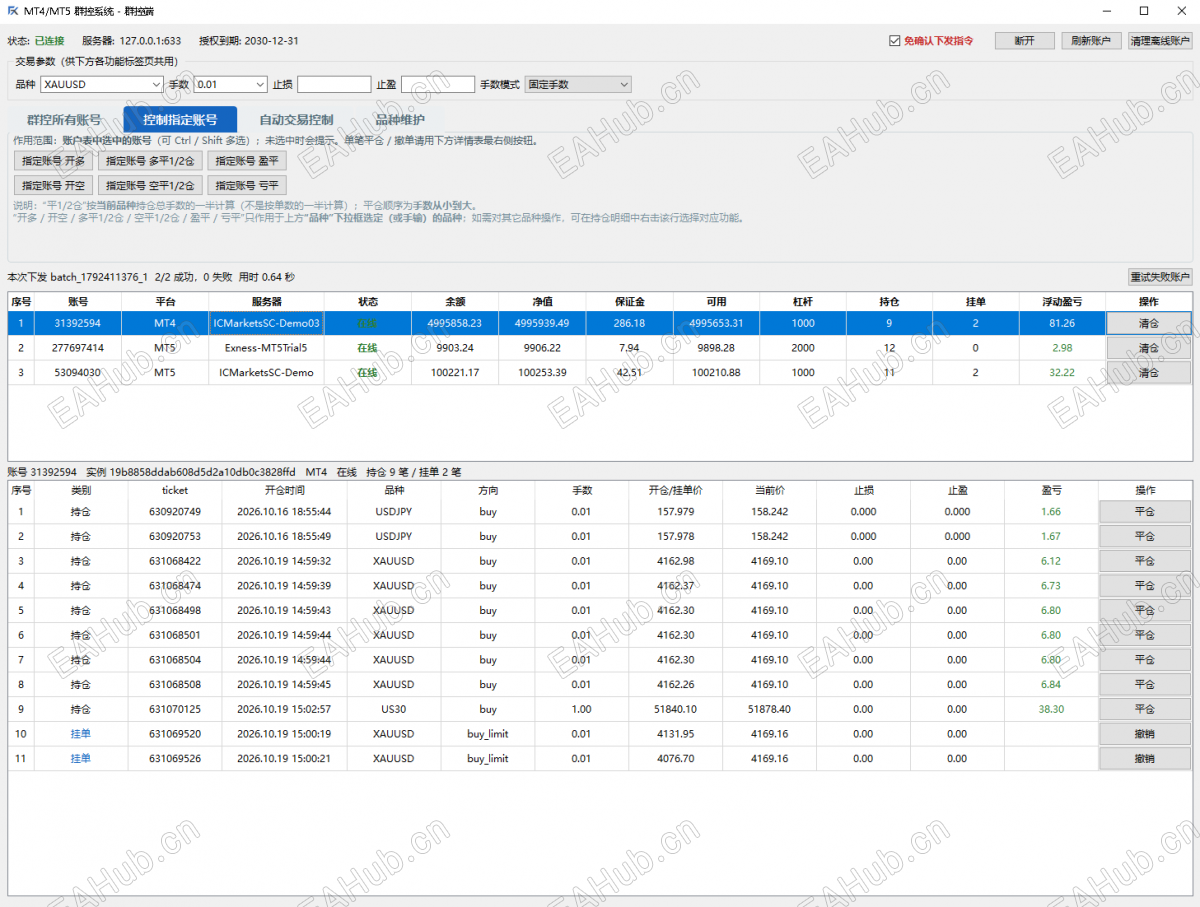Click 清仓 for account 277697414
Viewport: 1200px width, 907px height.
(x=1149, y=348)
